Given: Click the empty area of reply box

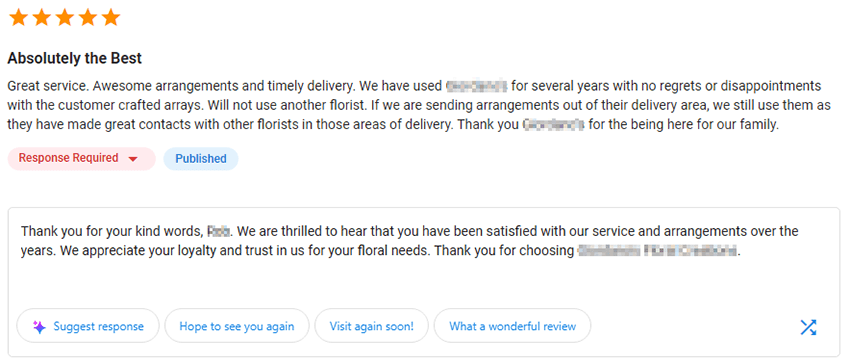Looking at the screenshot, I should tap(424, 284).
